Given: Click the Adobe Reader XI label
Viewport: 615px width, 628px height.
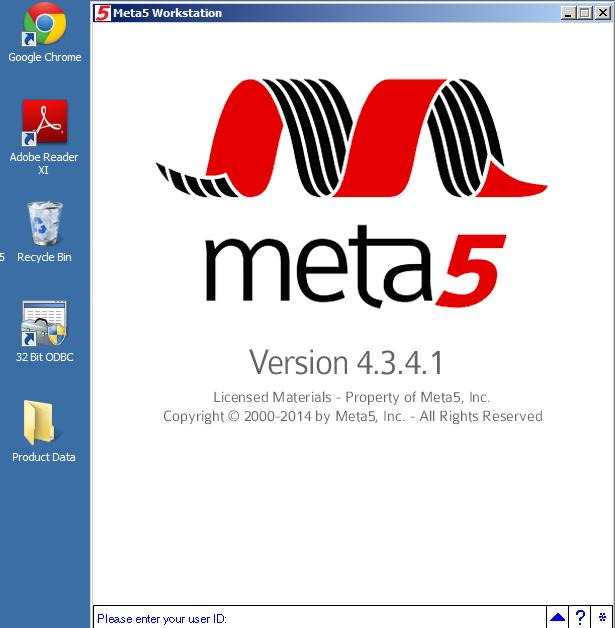Looking at the screenshot, I should click(44, 163).
